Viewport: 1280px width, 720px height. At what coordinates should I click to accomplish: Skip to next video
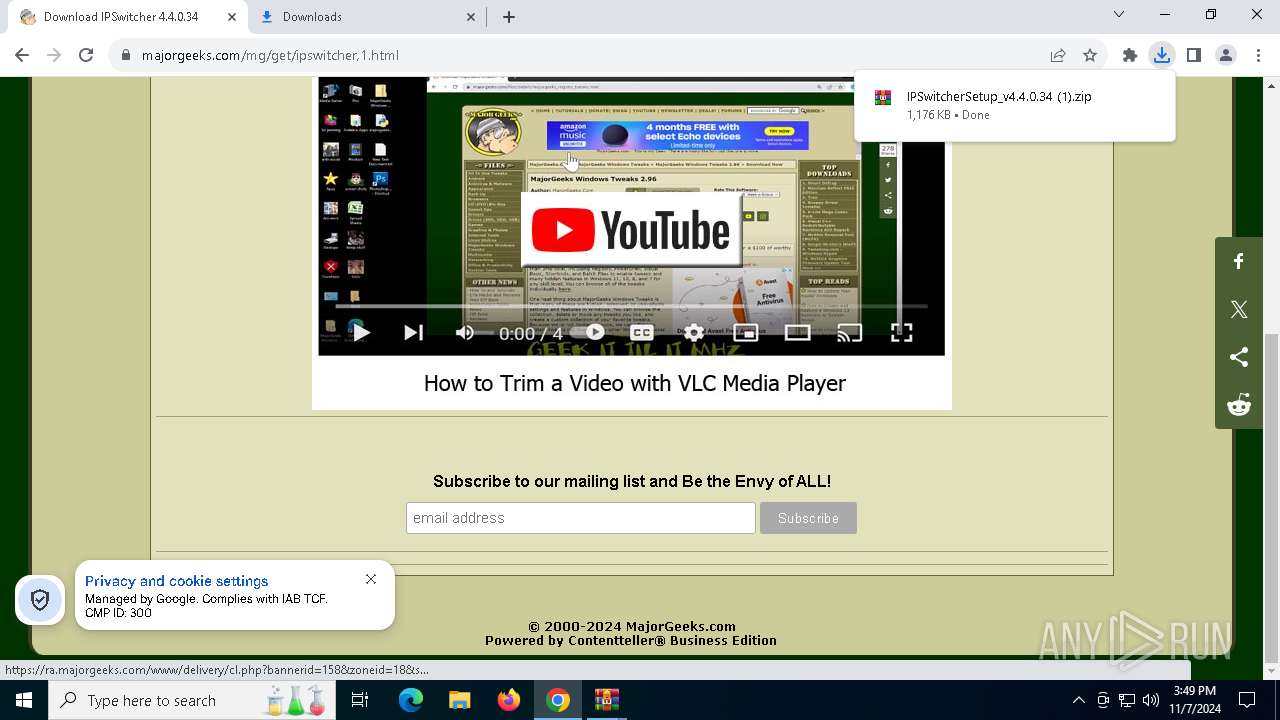[x=413, y=333]
